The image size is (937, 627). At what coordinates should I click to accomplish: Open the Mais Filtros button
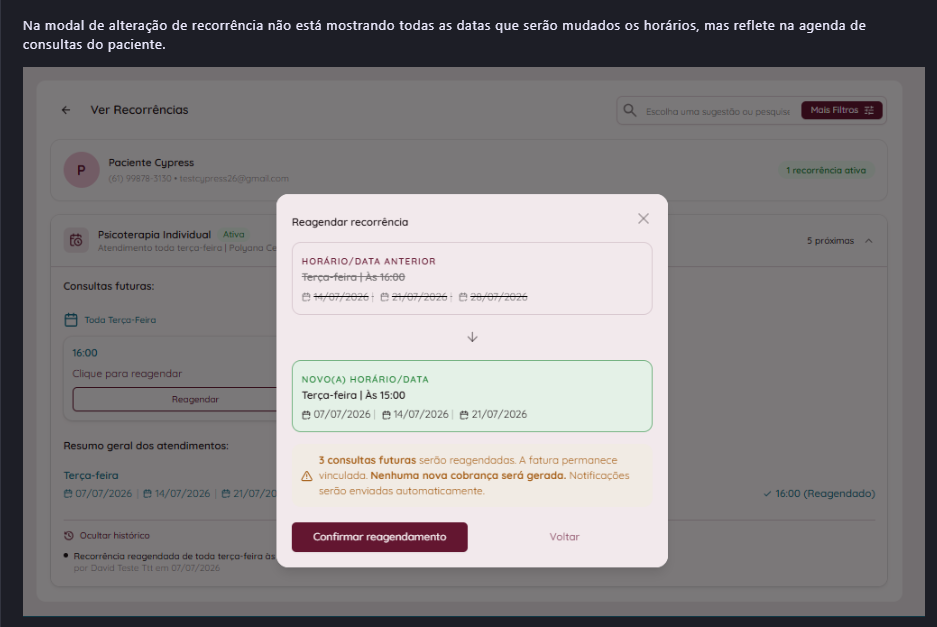point(841,111)
